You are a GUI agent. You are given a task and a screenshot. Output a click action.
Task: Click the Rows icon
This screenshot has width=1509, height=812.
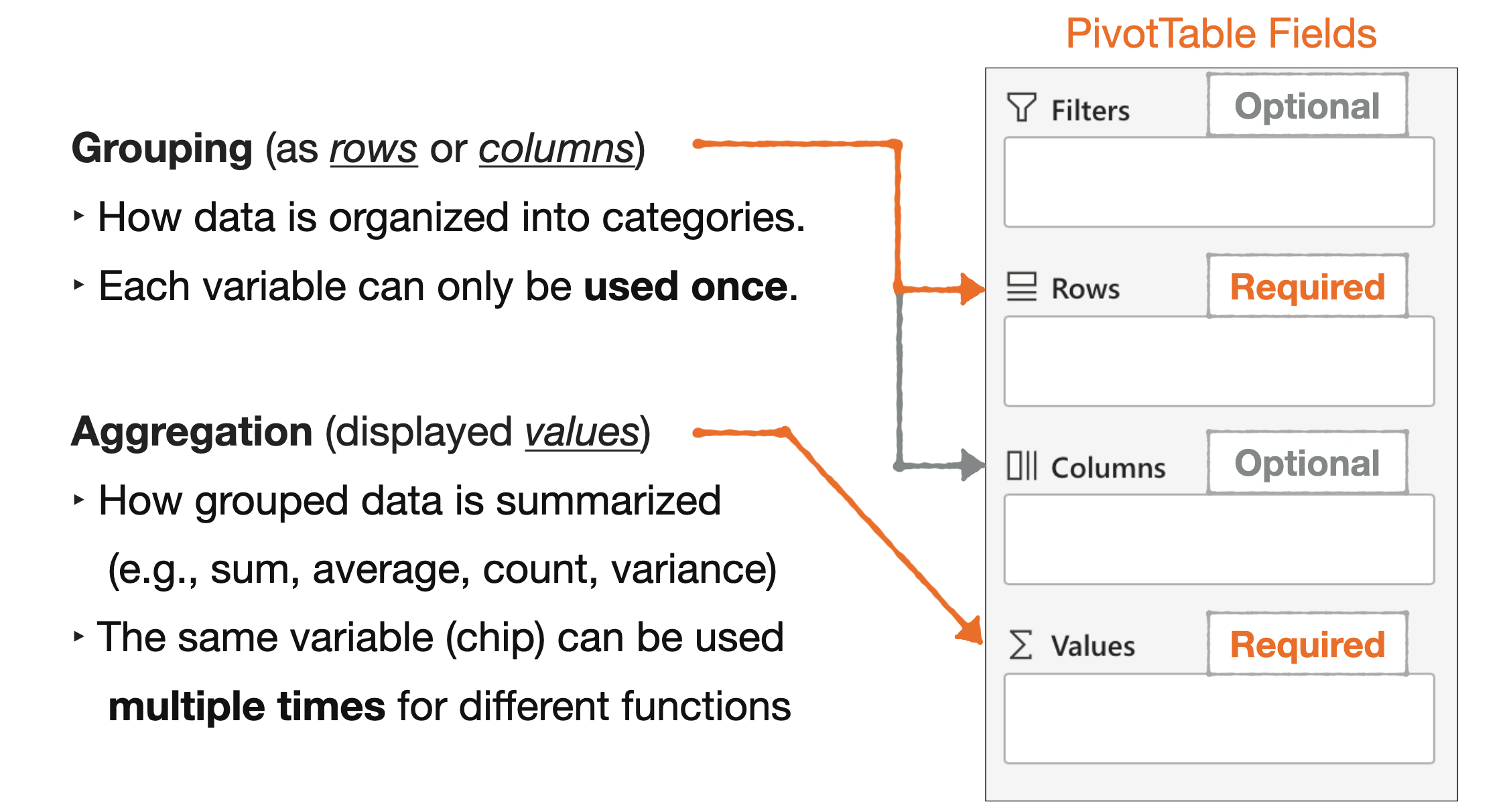[x=1021, y=287]
